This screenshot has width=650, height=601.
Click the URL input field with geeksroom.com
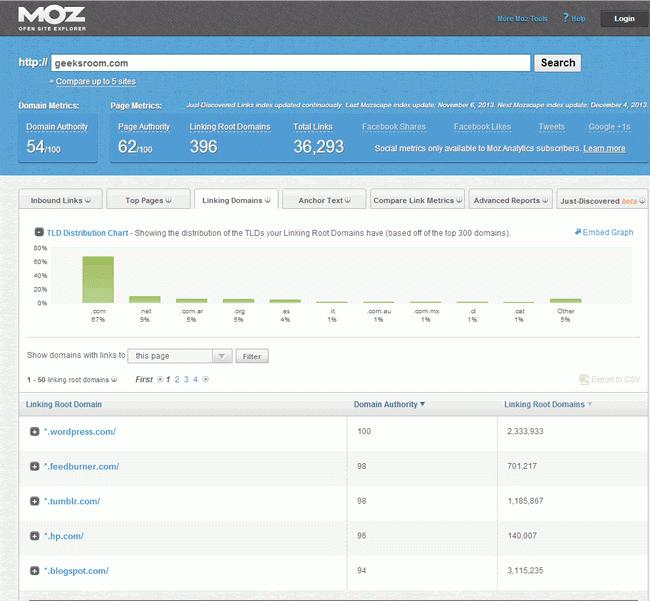(x=290, y=63)
